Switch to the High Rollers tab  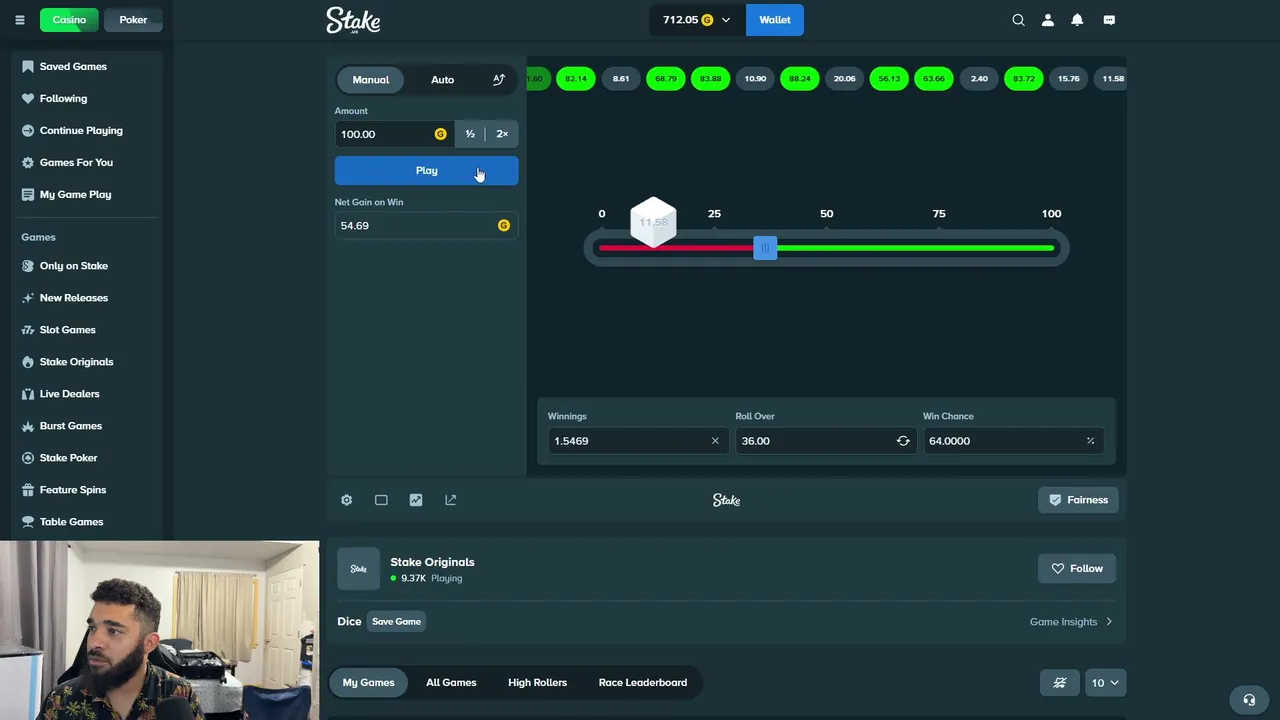pyautogui.click(x=537, y=683)
